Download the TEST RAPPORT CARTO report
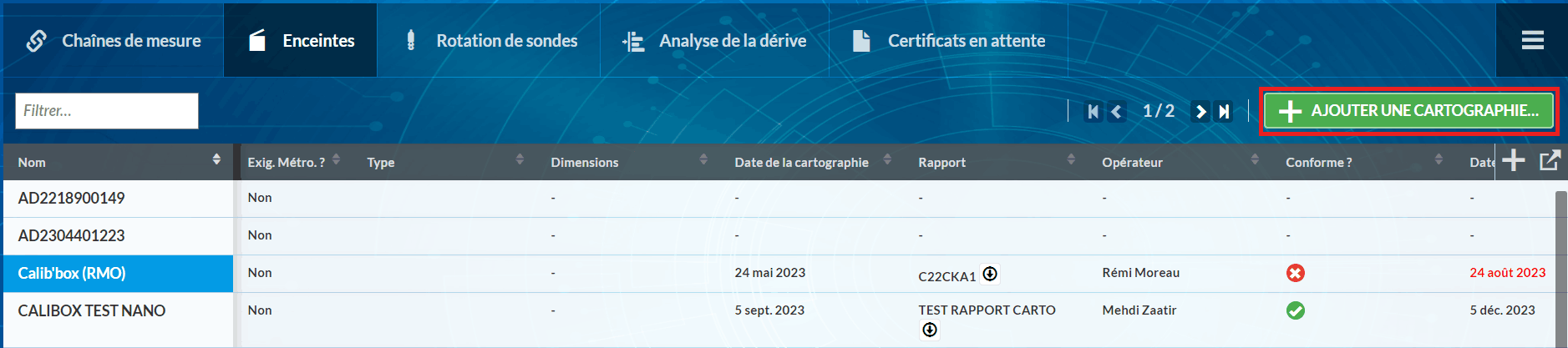The image size is (1568, 348). (930, 330)
